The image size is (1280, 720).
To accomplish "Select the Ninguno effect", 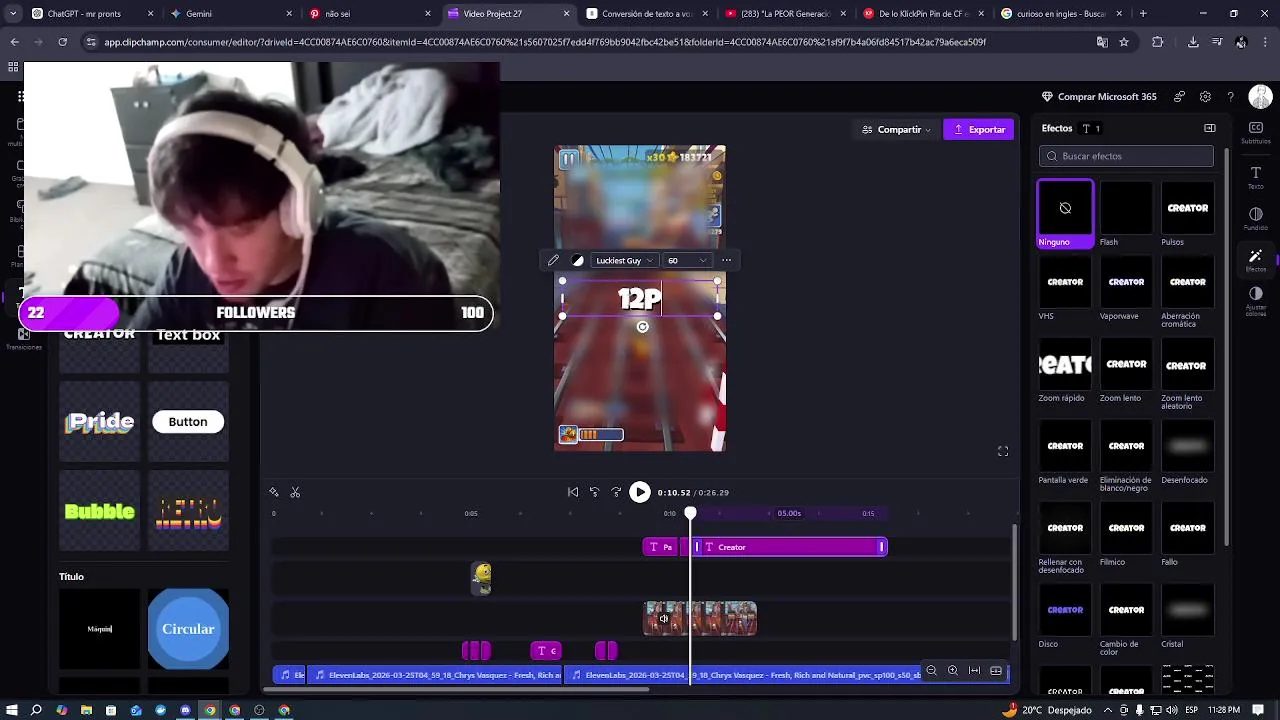I will pos(1065,213).
